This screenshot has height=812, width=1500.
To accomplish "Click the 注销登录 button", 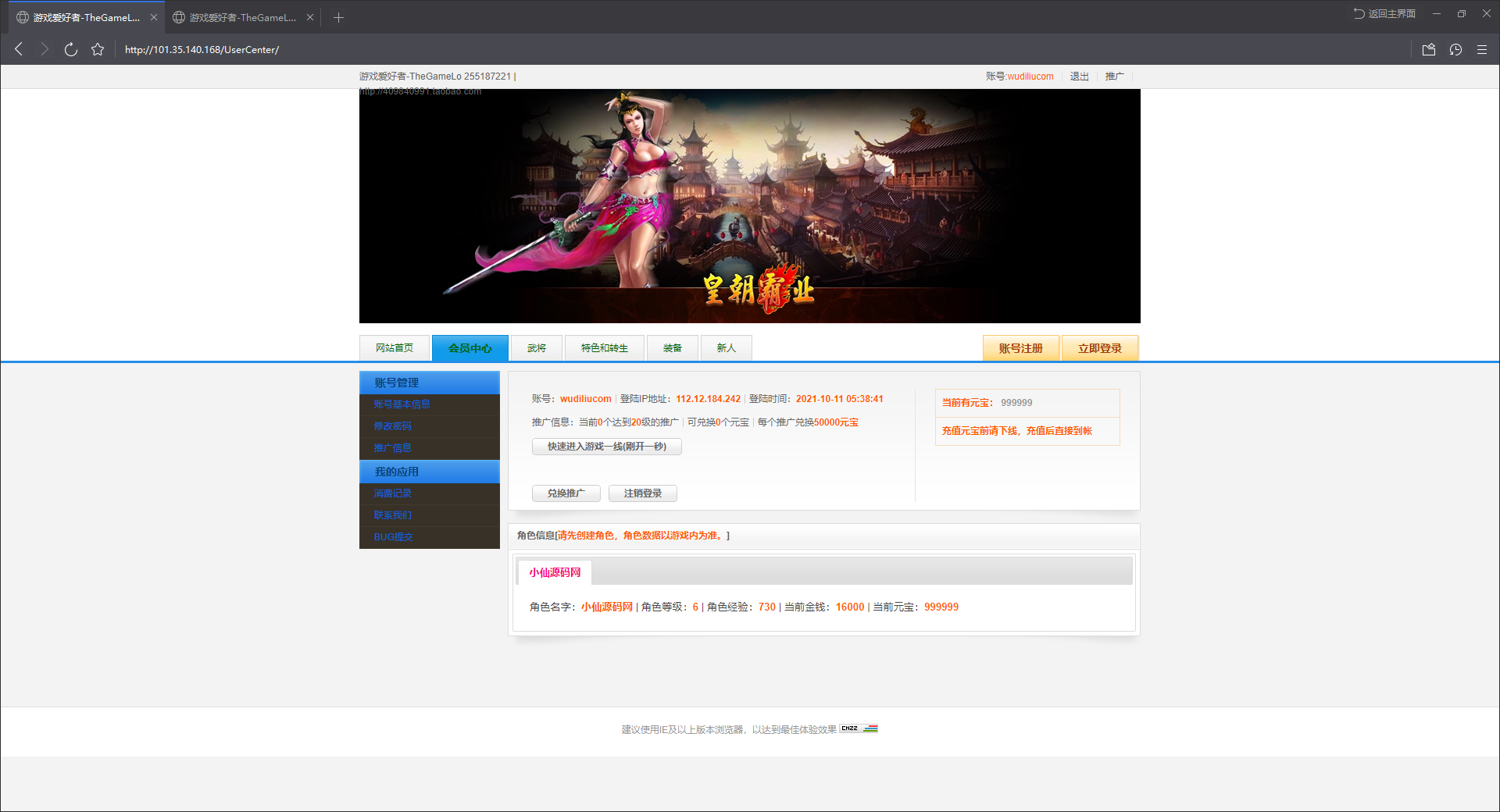I will coord(643,493).
